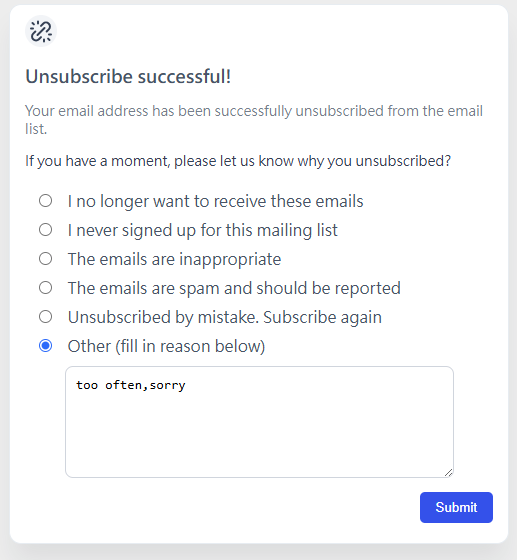Click the typed text 'too often,sorry'

click(131, 385)
